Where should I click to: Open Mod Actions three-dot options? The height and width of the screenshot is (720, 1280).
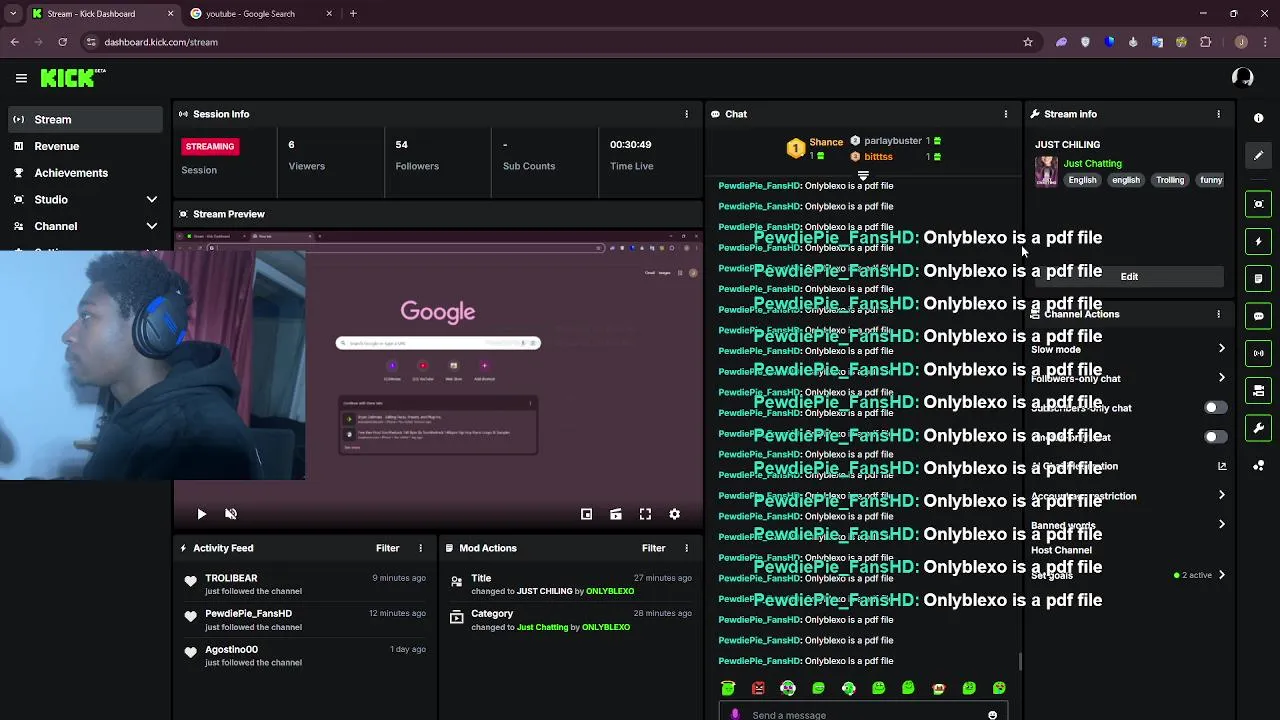click(686, 548)
